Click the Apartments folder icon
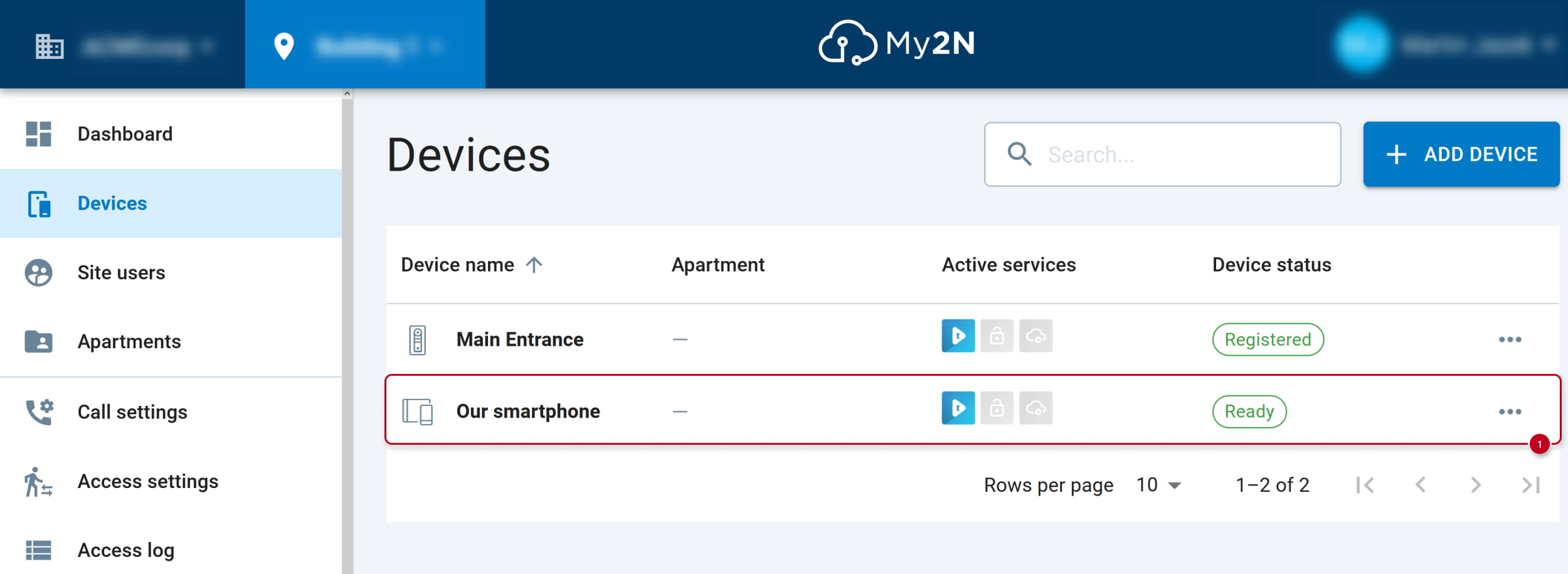The height and width of the screenshot is (574, 1568). click(38, 342)
